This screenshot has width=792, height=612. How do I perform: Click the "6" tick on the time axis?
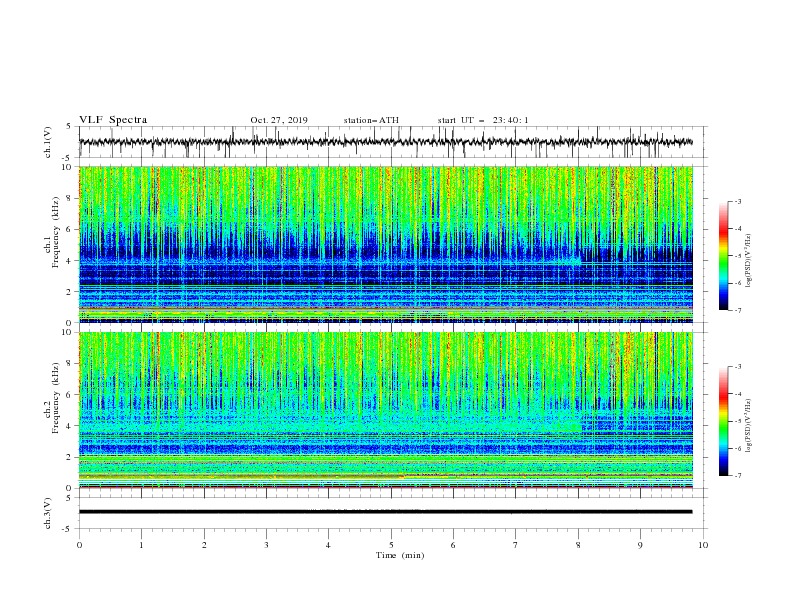coord(453,545)
